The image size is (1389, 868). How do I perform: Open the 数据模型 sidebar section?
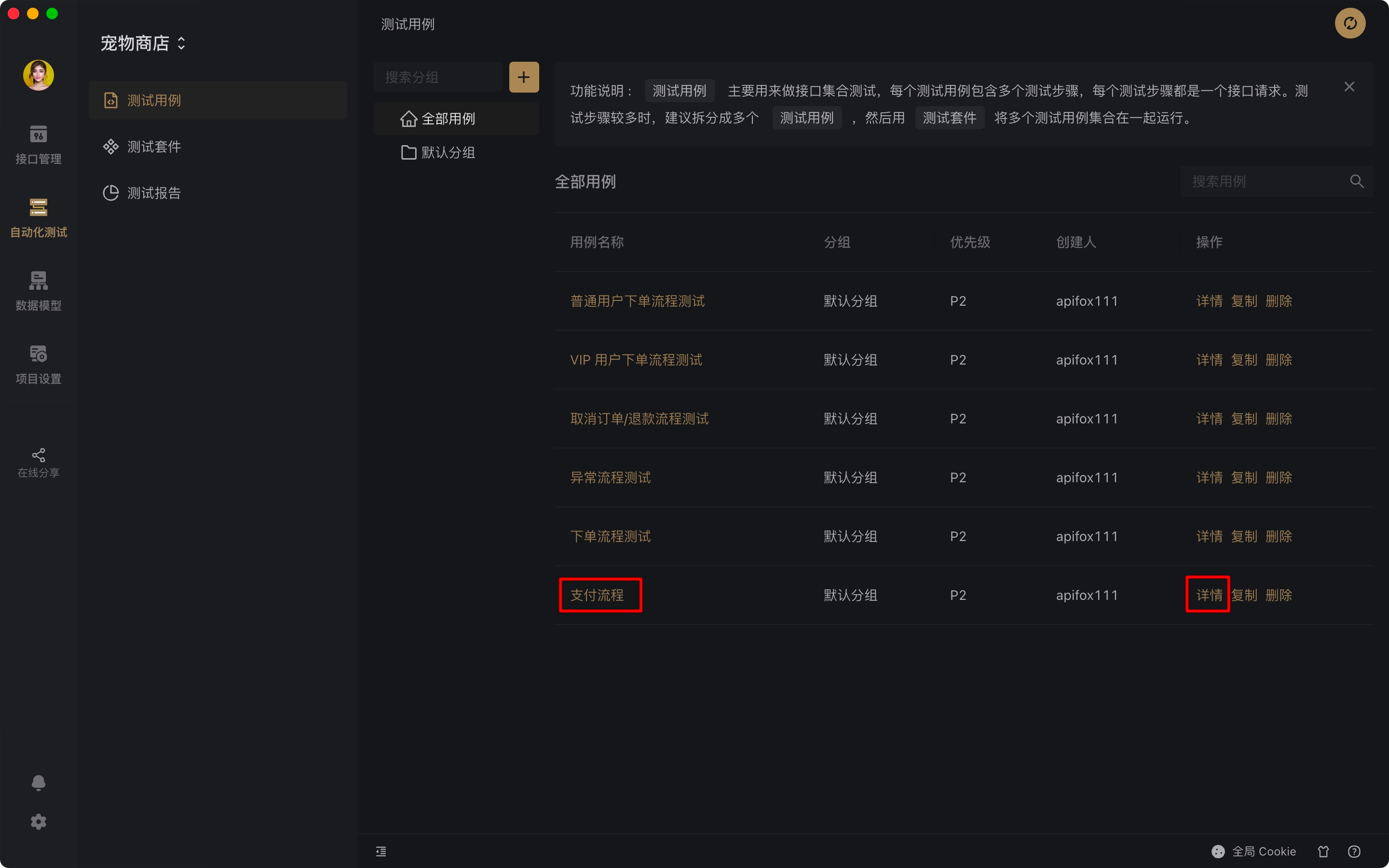point(38,290)
